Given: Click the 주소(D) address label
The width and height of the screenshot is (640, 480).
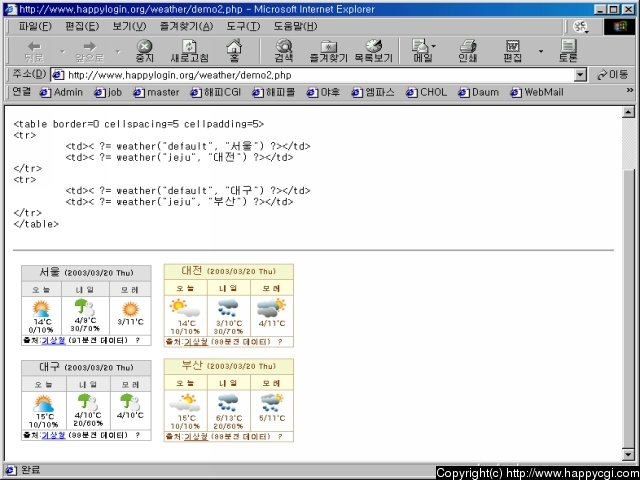Looking at the screenshot, I should (x=29, y=75).
